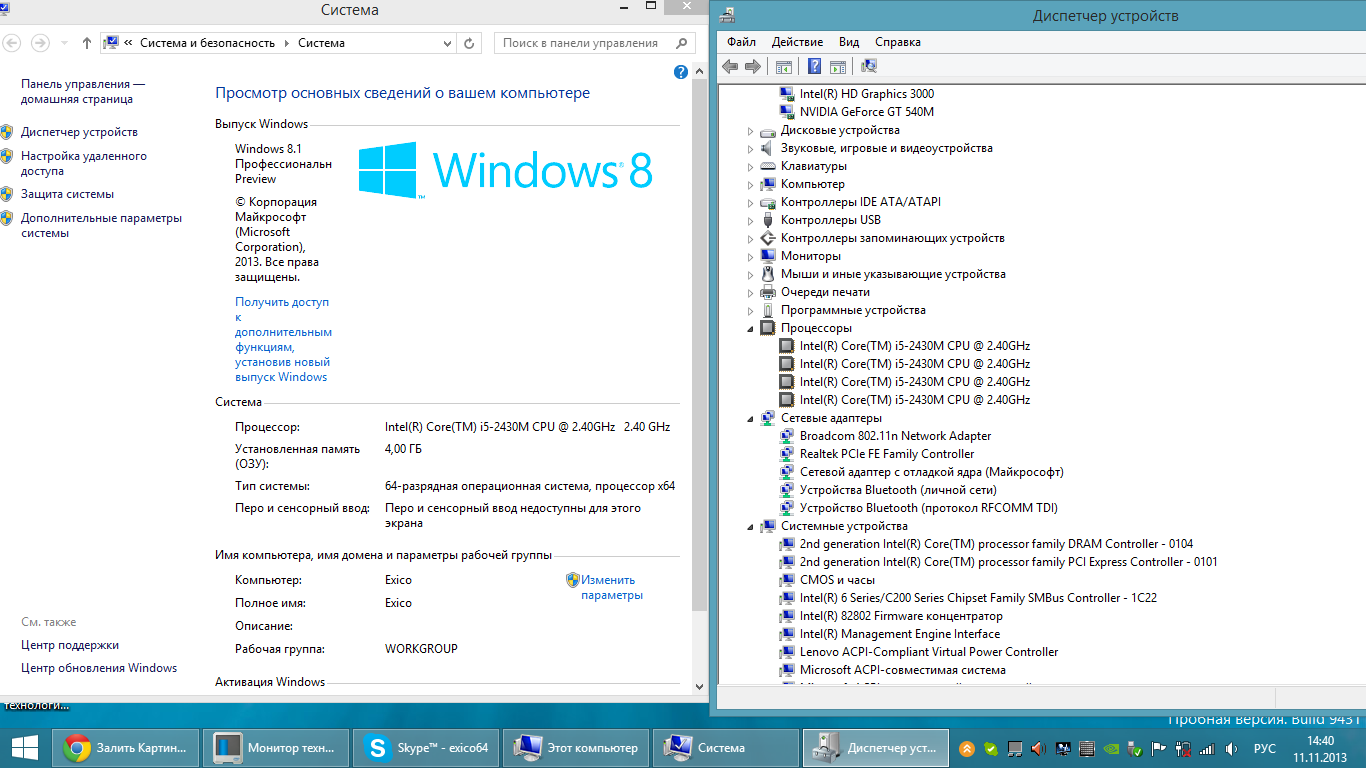Viewport: 1366px width, 768px height.
Task: Click the РУС language indicator
Action: [1265, 748]
